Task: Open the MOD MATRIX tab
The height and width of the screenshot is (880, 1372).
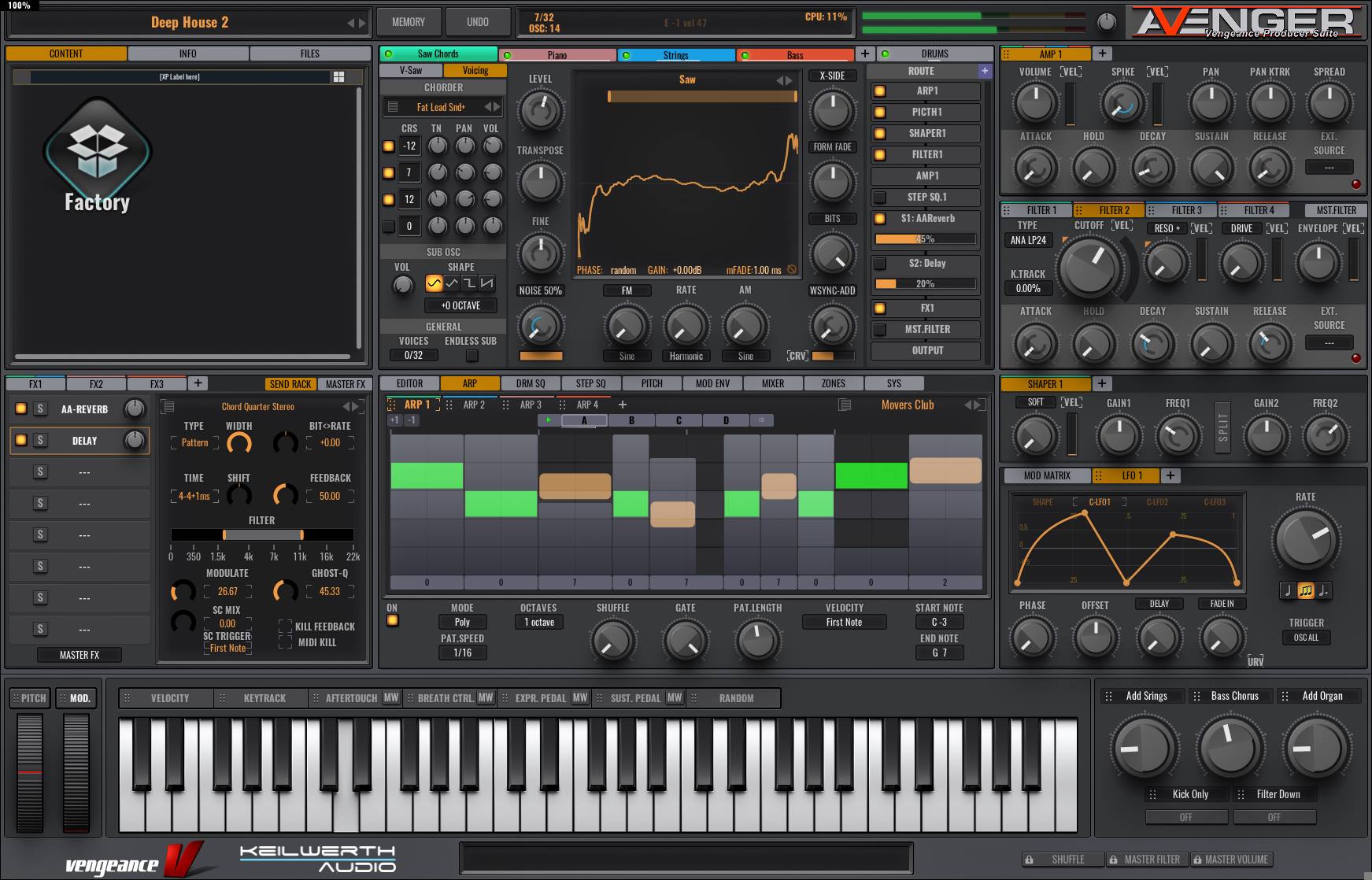Action: 1046,475
